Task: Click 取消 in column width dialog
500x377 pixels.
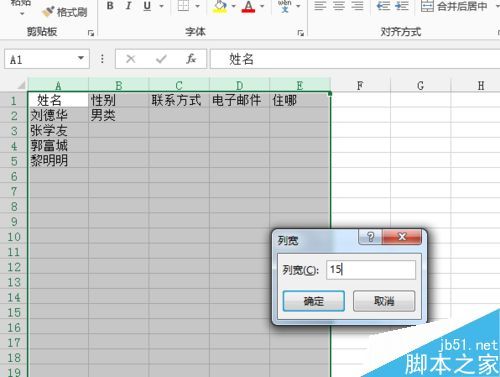Action: click(x=384, y=301)
